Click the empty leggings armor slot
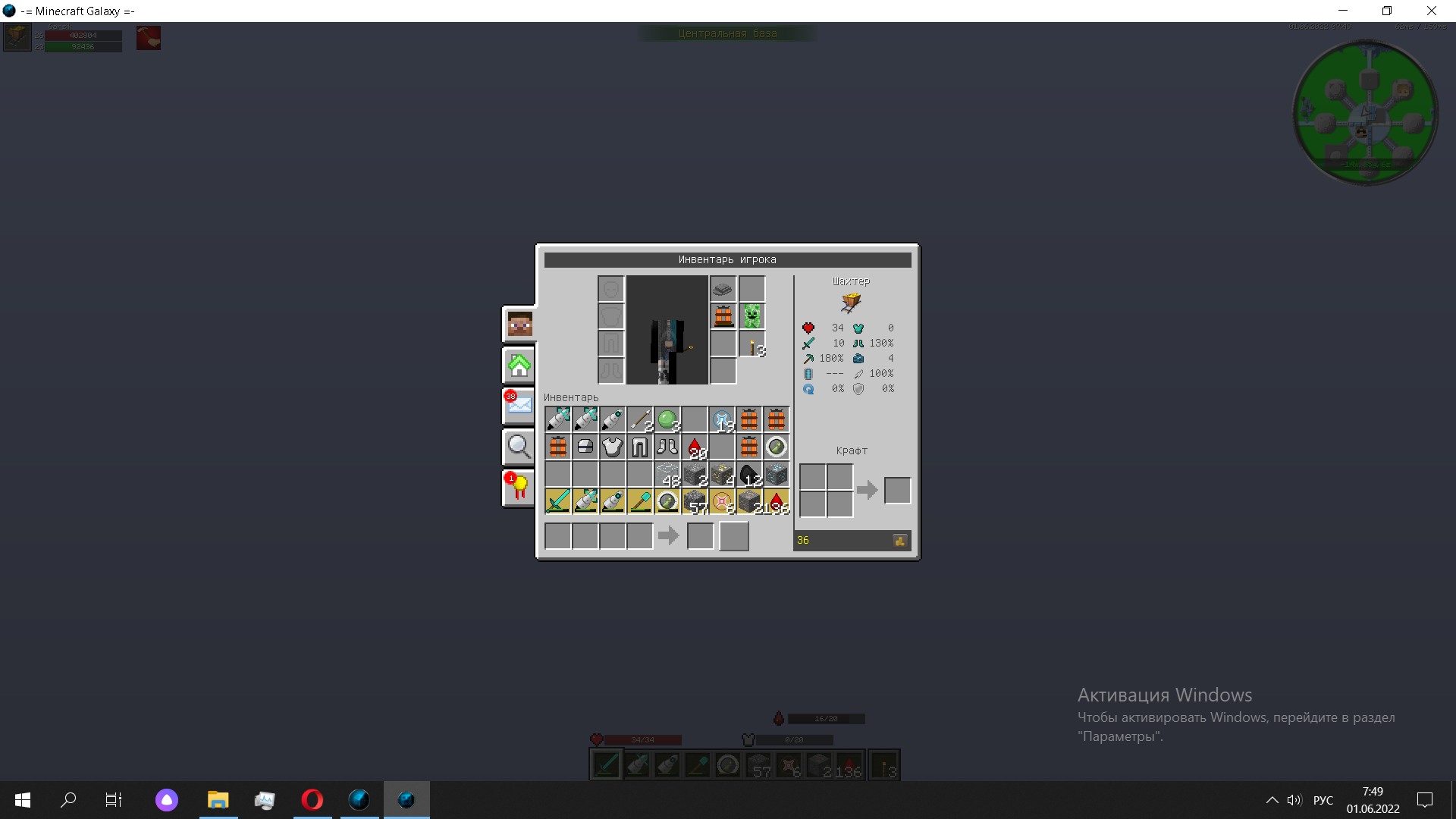The image size is (1456, 819). [x=611, y=344]
